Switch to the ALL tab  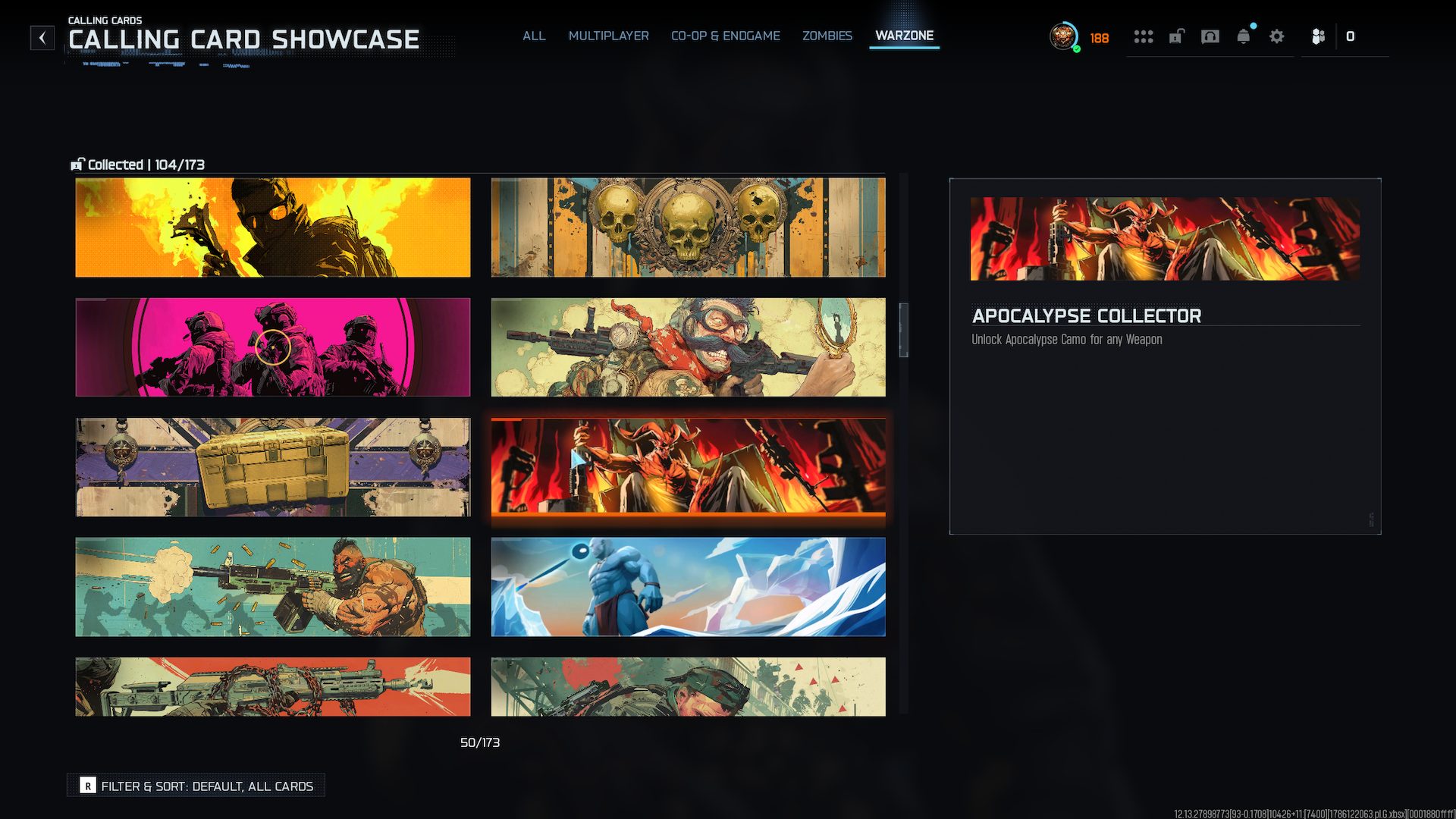point(534,36)
